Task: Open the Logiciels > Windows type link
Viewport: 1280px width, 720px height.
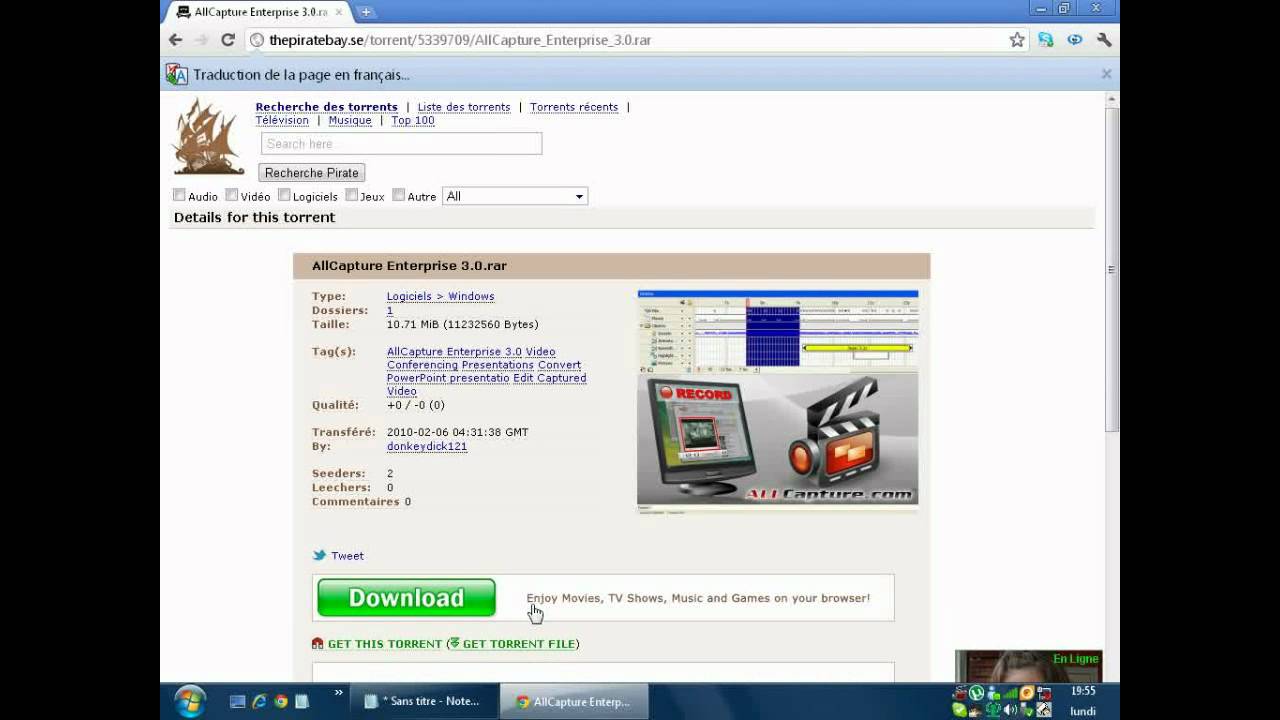Action: point(440,296)
